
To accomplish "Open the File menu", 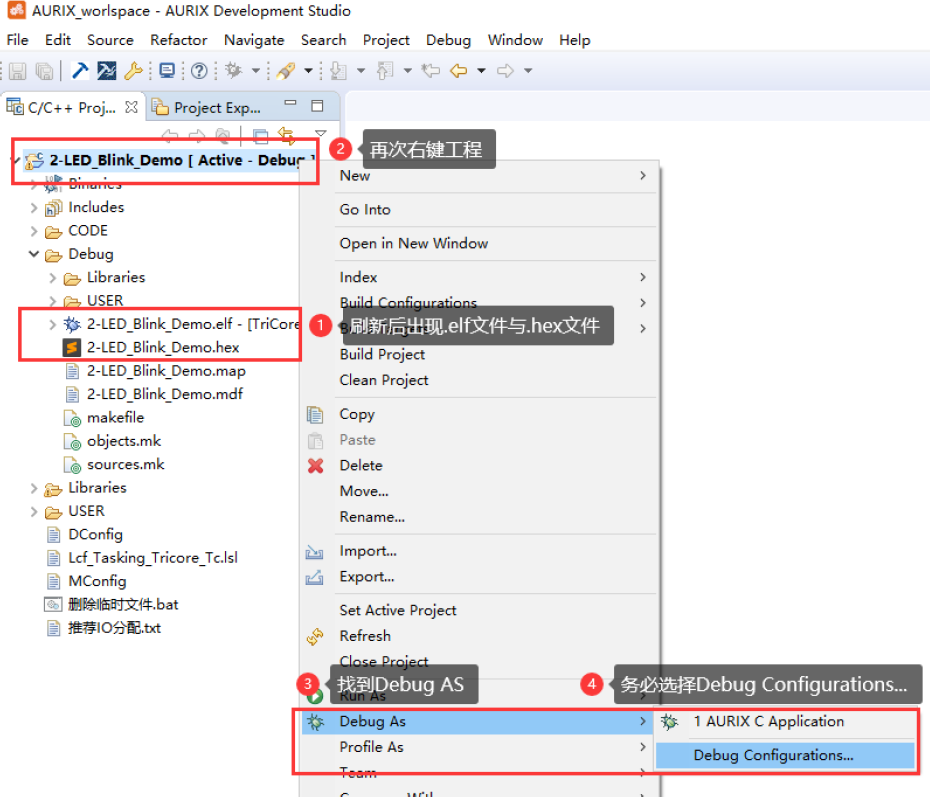I will 17,40.
